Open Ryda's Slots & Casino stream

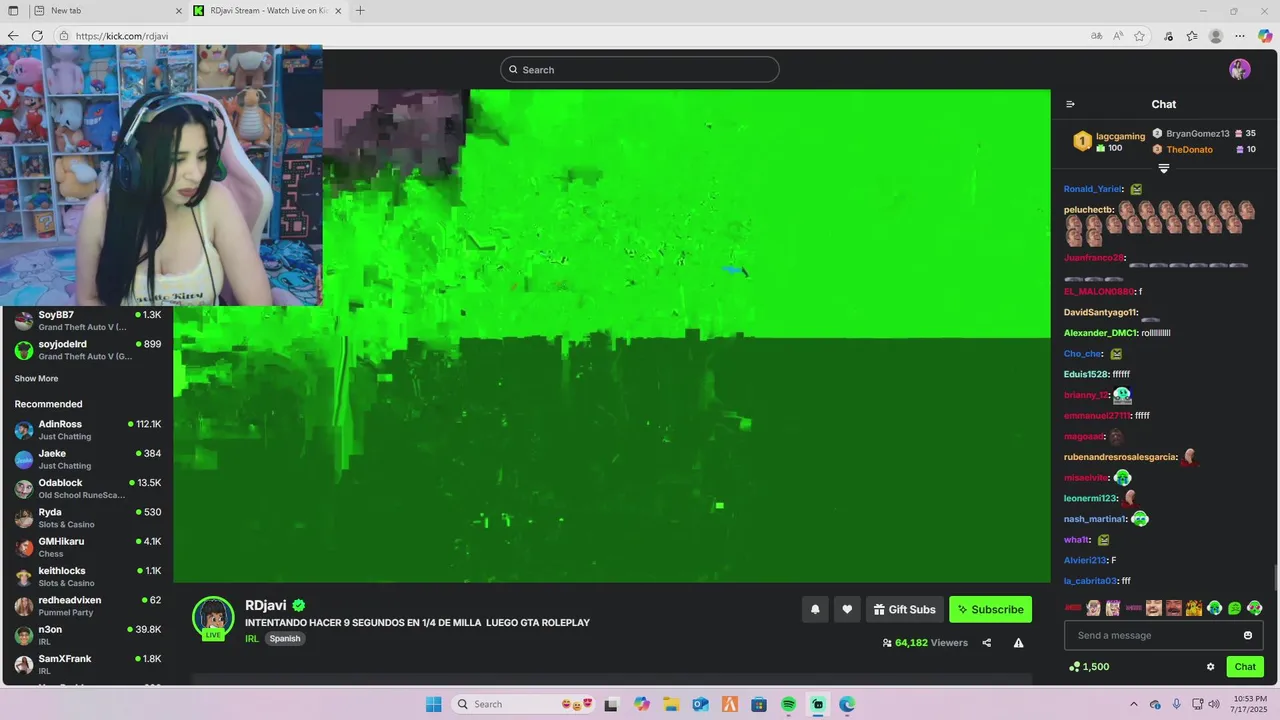click(x=87, y=518)
